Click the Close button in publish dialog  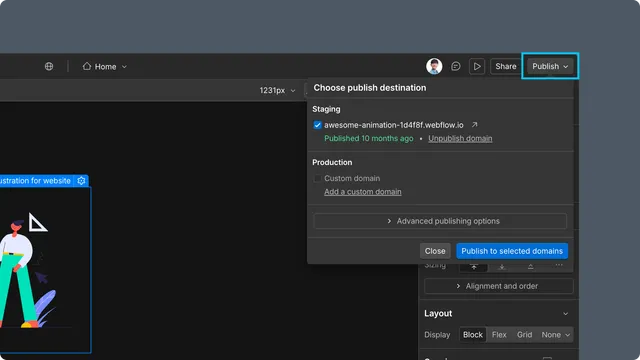435,251
